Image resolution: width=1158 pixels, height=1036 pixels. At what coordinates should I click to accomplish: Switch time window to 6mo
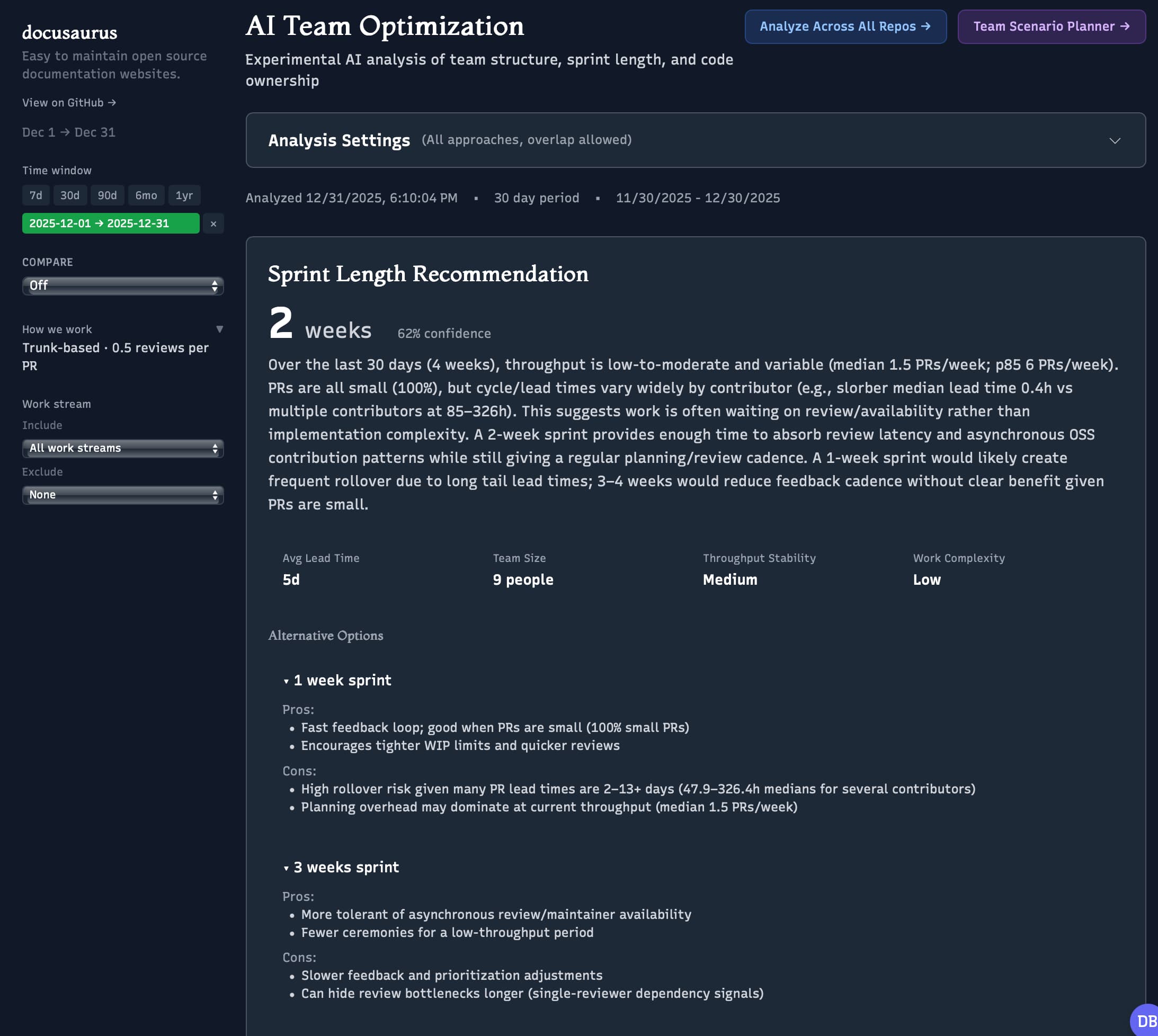[146, 195]
